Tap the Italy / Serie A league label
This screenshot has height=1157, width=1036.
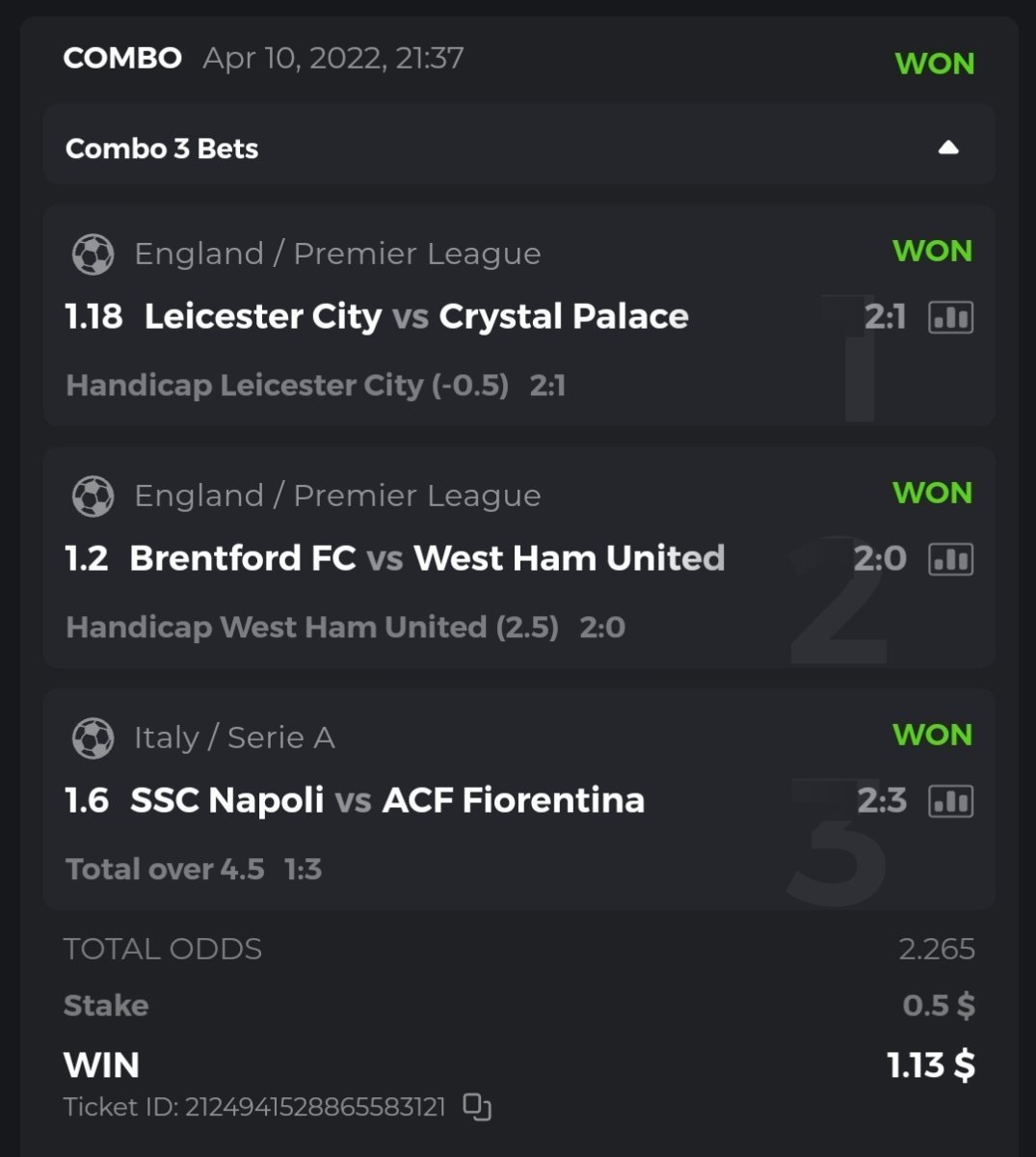(x=234, y=738)
